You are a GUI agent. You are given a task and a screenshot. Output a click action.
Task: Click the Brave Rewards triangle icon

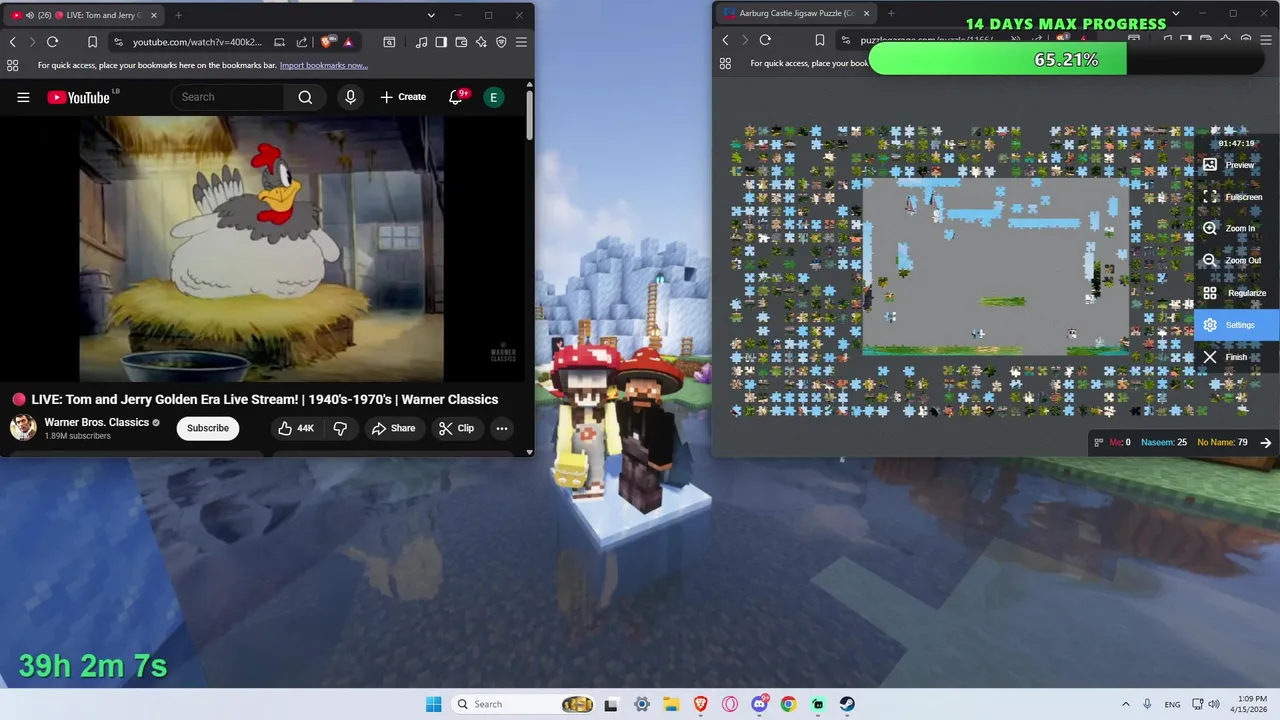pyautogui.click(x=348, y=42)
